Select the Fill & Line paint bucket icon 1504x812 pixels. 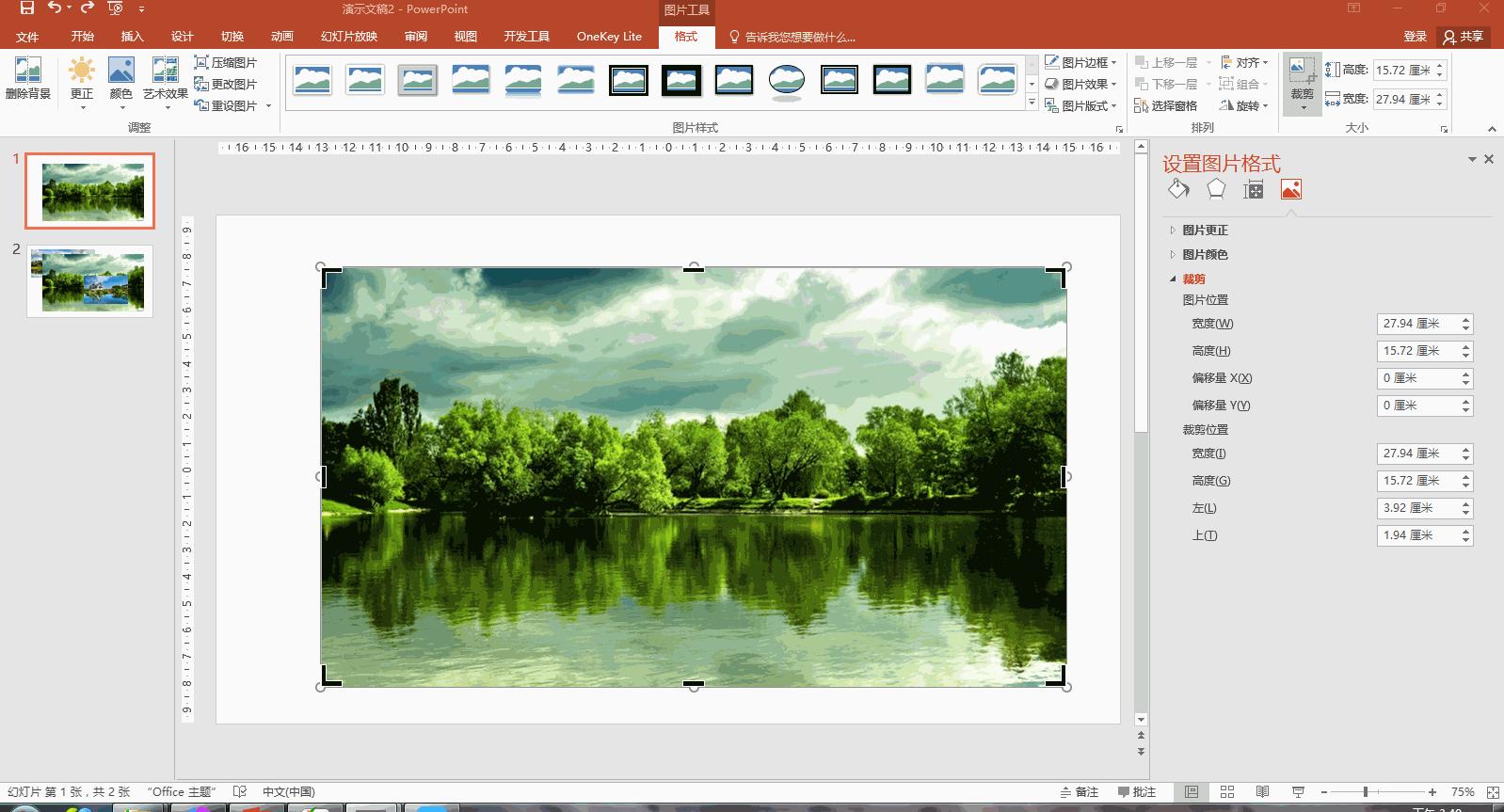(x=1178, y=190)
